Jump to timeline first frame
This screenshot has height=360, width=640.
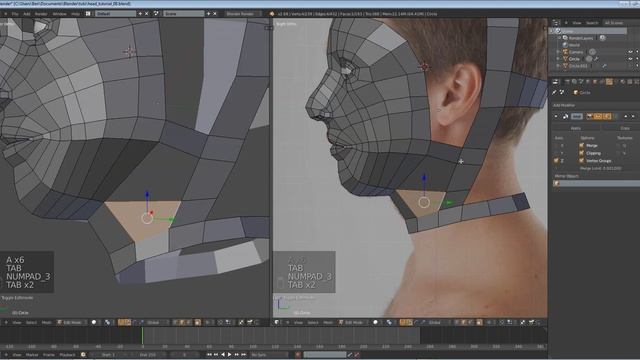[x=209, y=355]
